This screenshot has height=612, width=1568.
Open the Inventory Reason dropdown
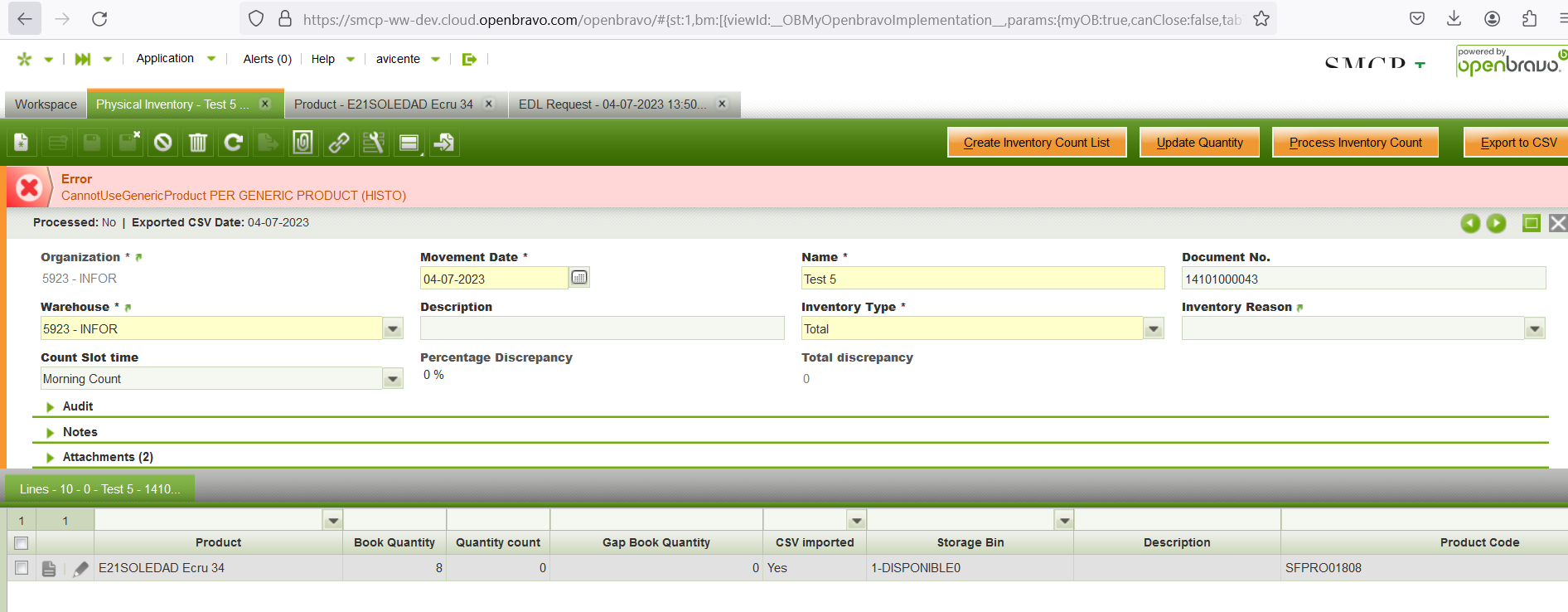point(1535,329)
